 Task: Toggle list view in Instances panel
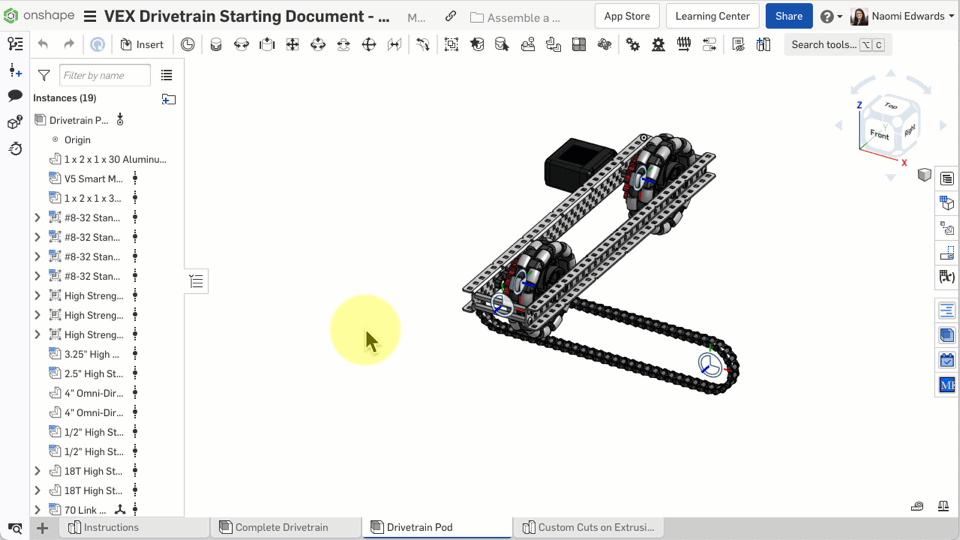point(167,75)
